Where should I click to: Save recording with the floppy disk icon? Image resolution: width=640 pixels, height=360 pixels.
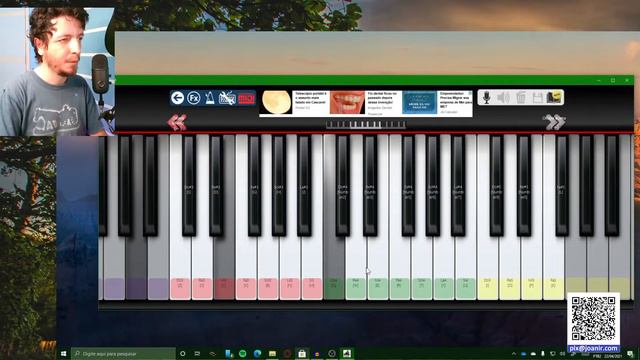pos(538,98)
